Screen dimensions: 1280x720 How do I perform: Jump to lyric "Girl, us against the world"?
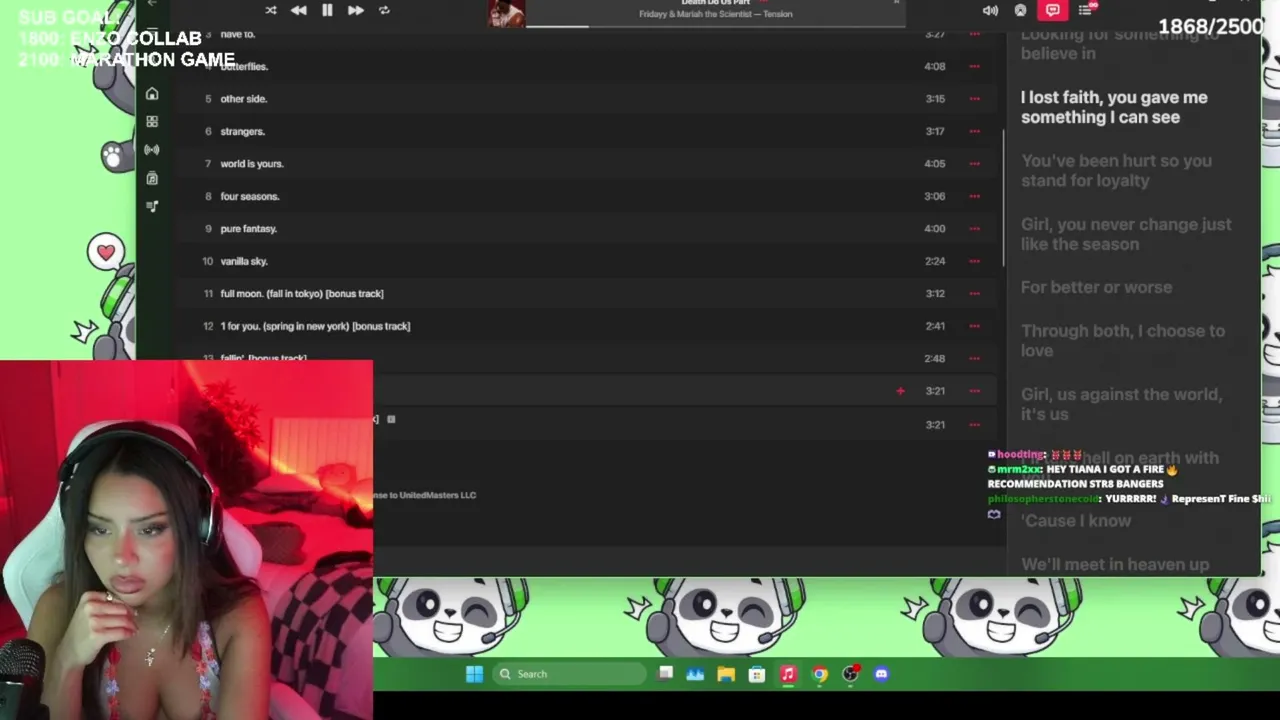coord(1121,404)
